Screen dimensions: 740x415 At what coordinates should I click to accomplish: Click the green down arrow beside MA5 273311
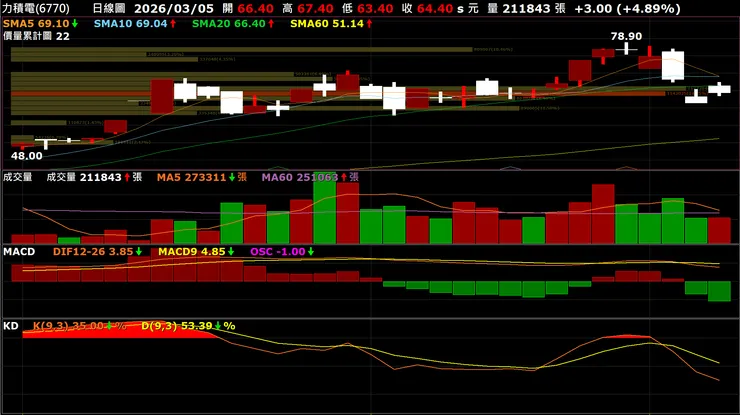click(232, 177)
